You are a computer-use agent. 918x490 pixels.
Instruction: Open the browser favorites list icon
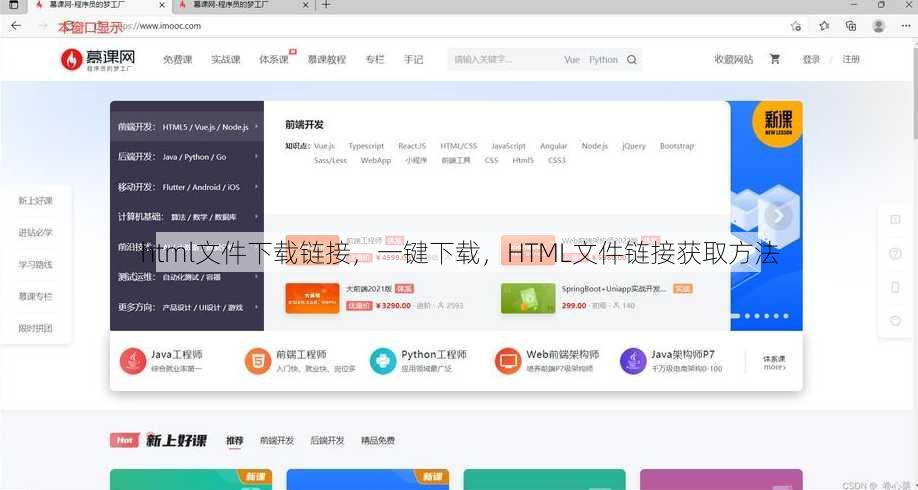pyautogui.click(x=824, y=26)
